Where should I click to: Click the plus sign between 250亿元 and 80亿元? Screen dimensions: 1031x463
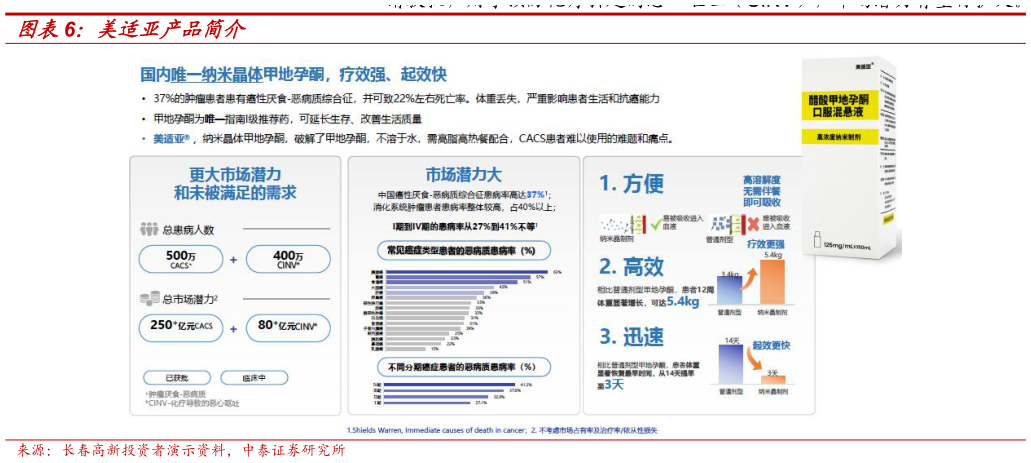(233, 328)
